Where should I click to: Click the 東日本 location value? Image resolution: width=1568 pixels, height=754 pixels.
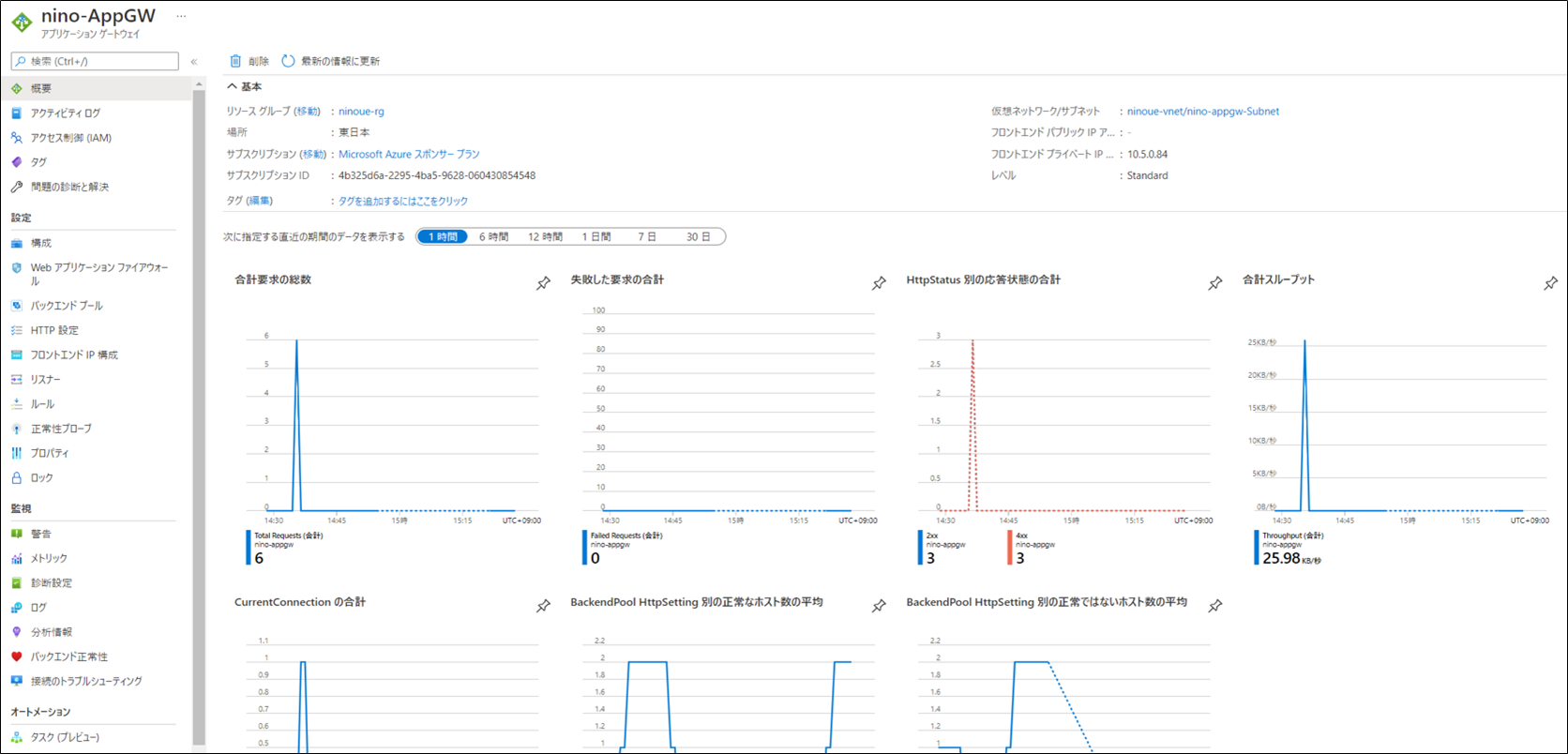354,132
